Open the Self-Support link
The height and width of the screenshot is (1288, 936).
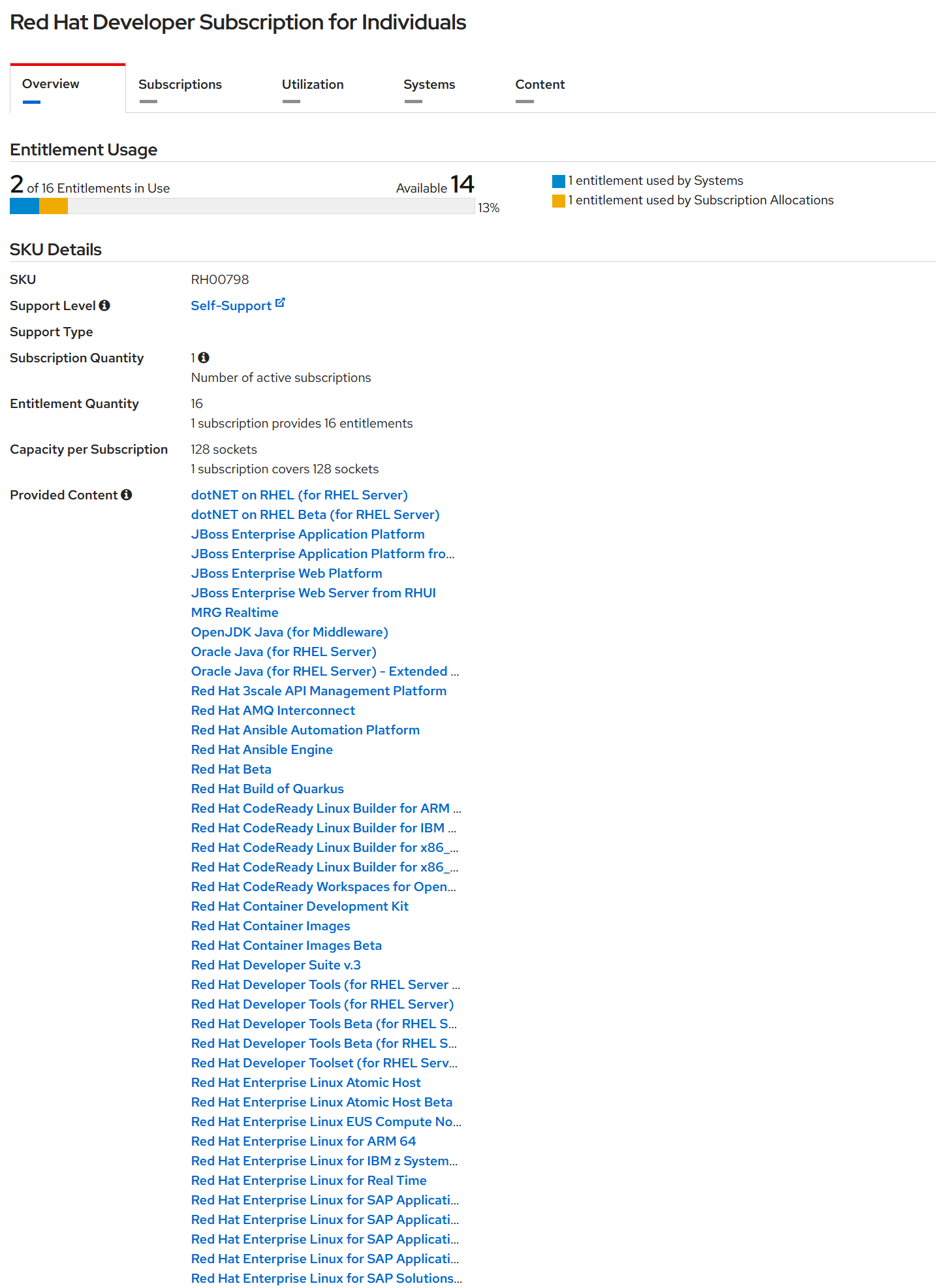[x=231, y=306]
